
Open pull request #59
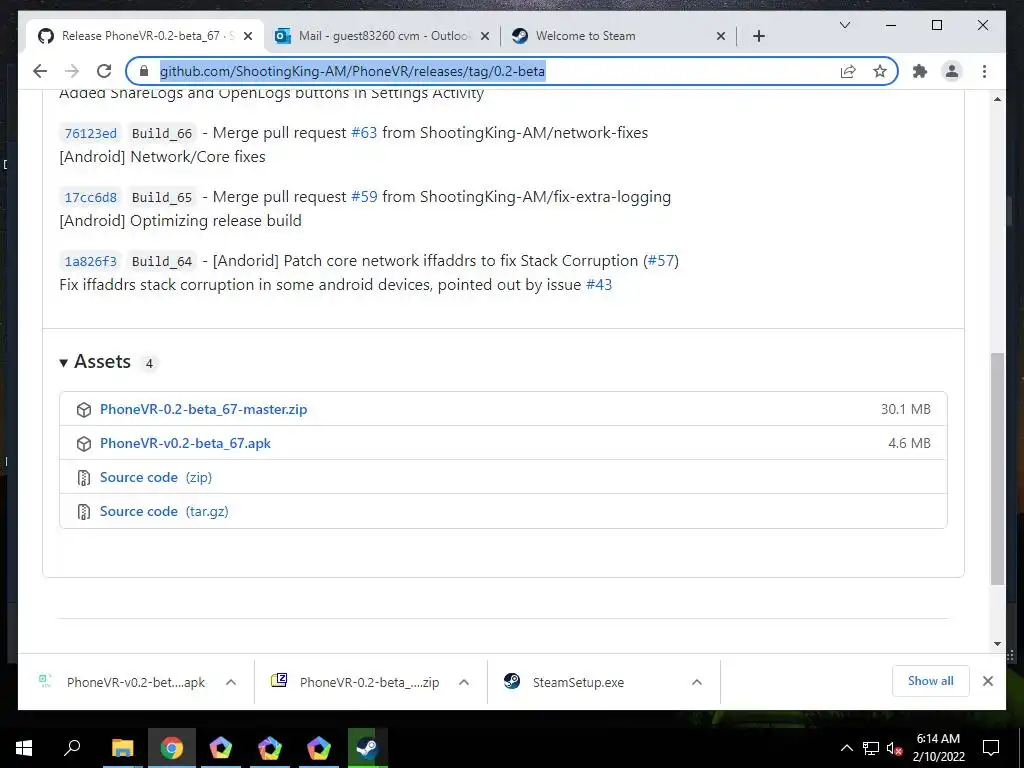click(364, 197)
